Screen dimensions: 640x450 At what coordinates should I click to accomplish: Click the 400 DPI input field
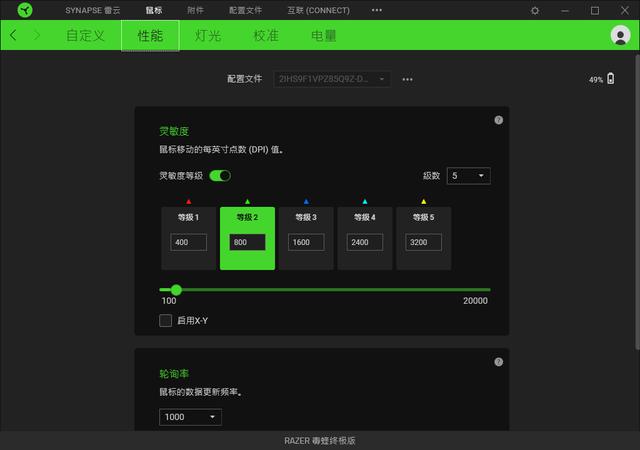point(189,242)
